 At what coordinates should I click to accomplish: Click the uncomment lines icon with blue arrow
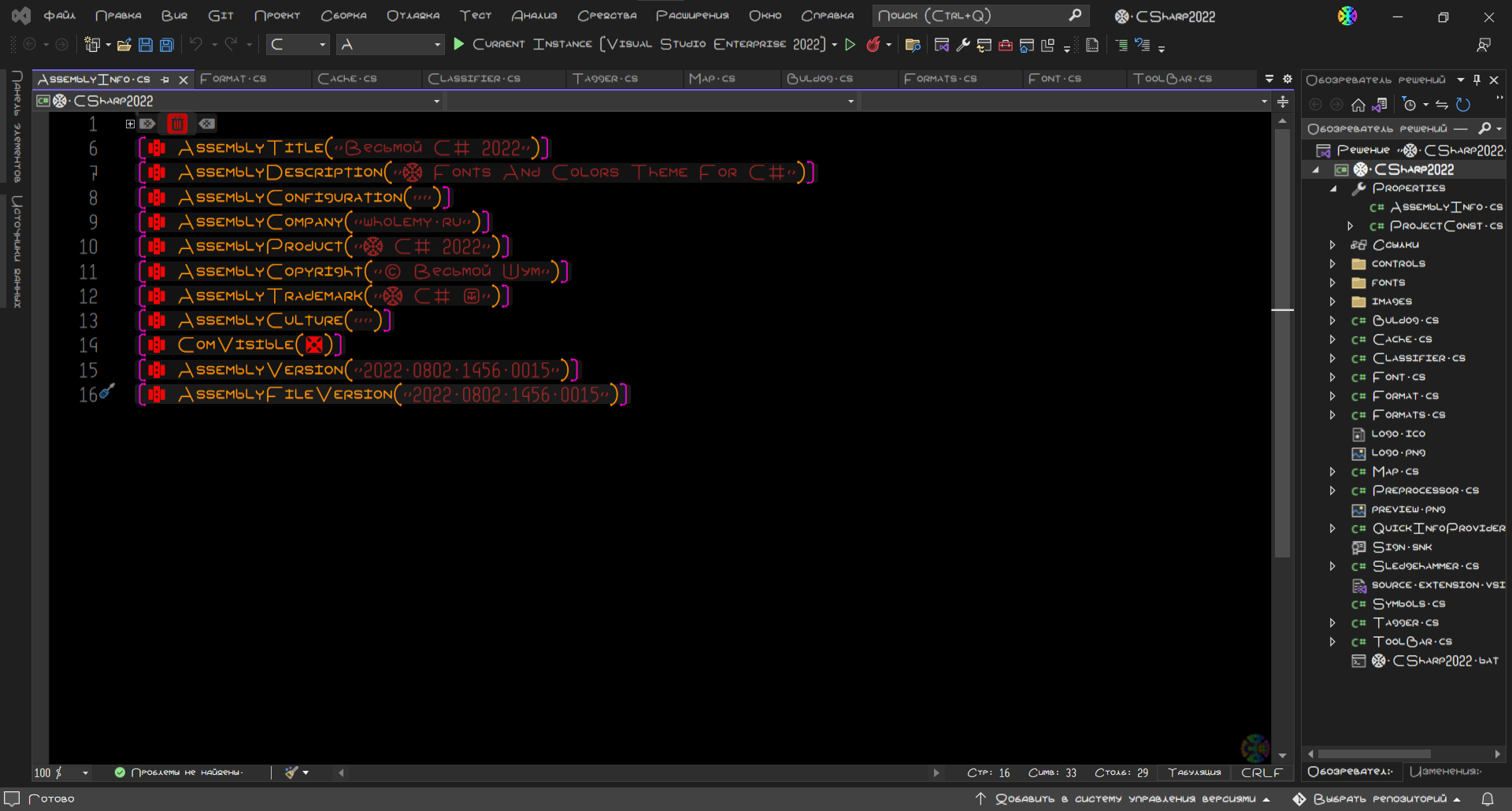coord(1143,45)
